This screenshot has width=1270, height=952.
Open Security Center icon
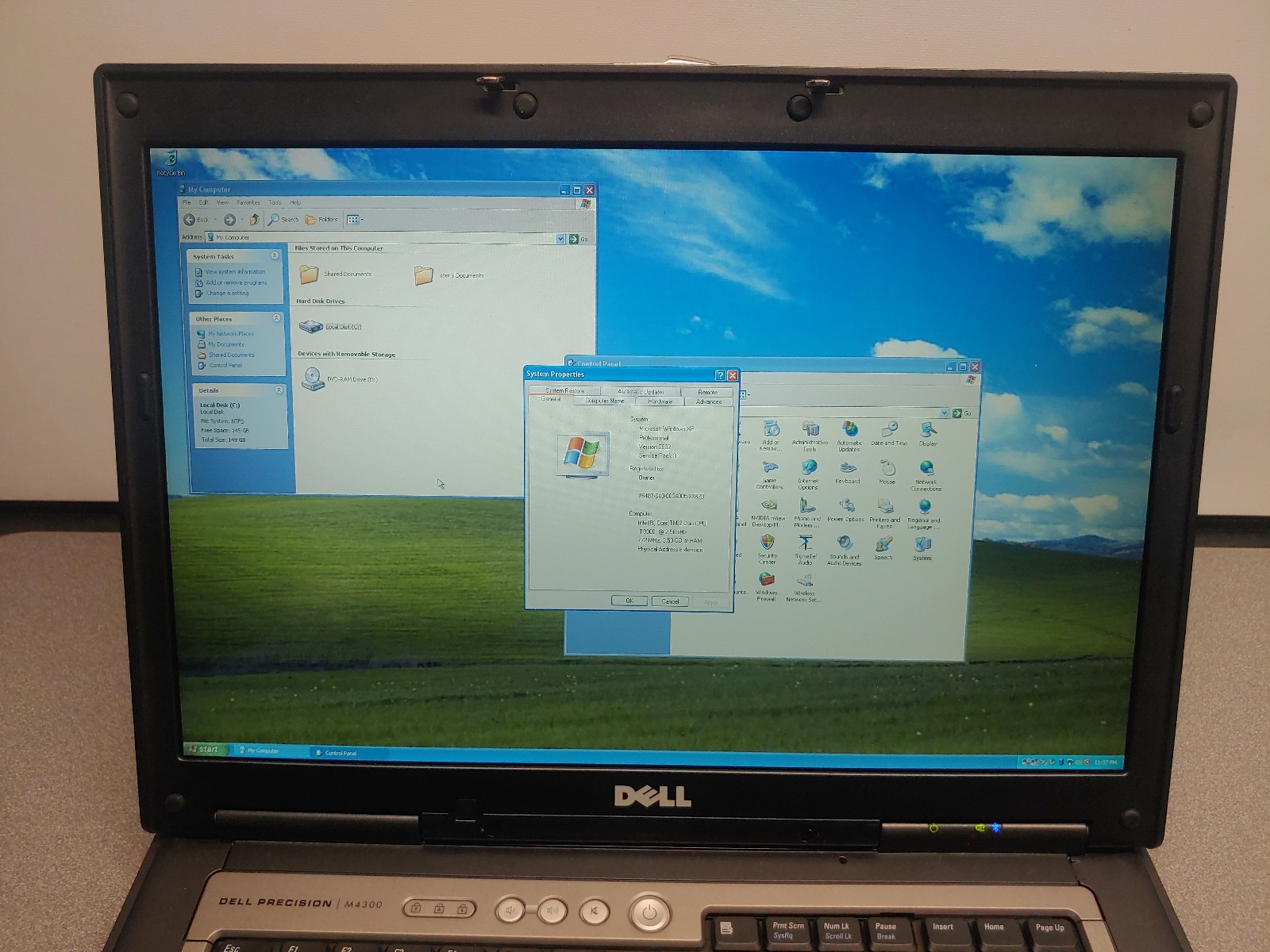click(x=767, y=549)
